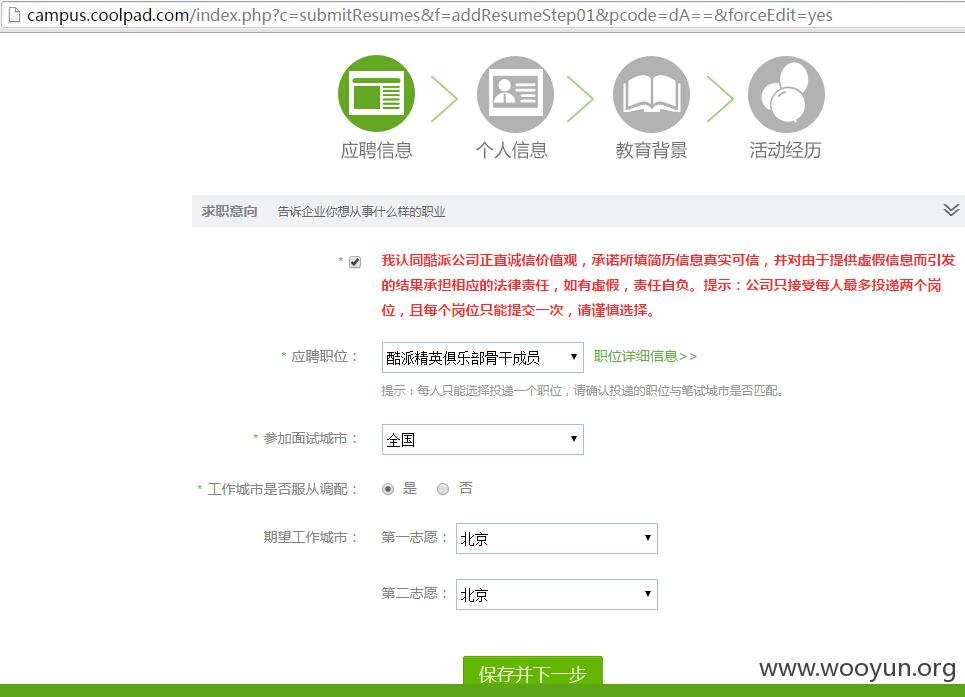Click the 活动经历 step label
The width and height of the screenshot is (965, 697).
(x=785, y=150)
